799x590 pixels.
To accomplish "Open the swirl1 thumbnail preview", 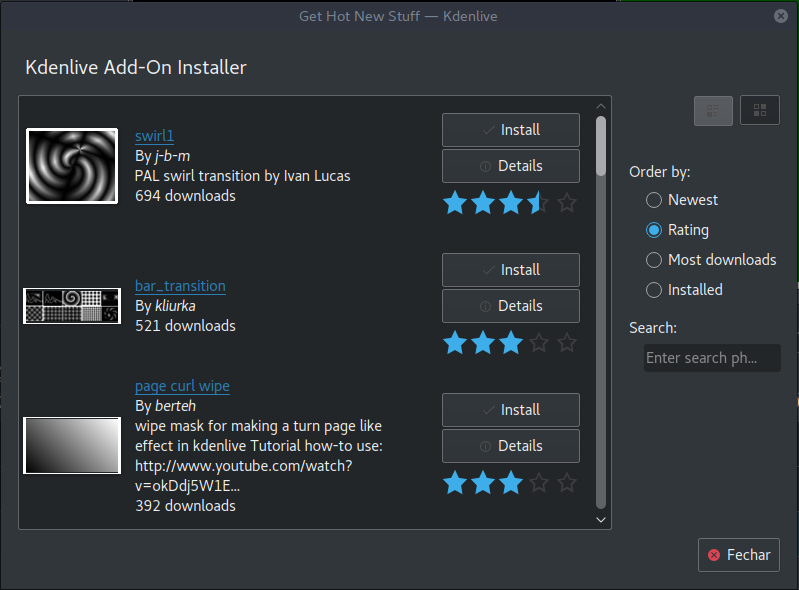I will coord(72,166).
